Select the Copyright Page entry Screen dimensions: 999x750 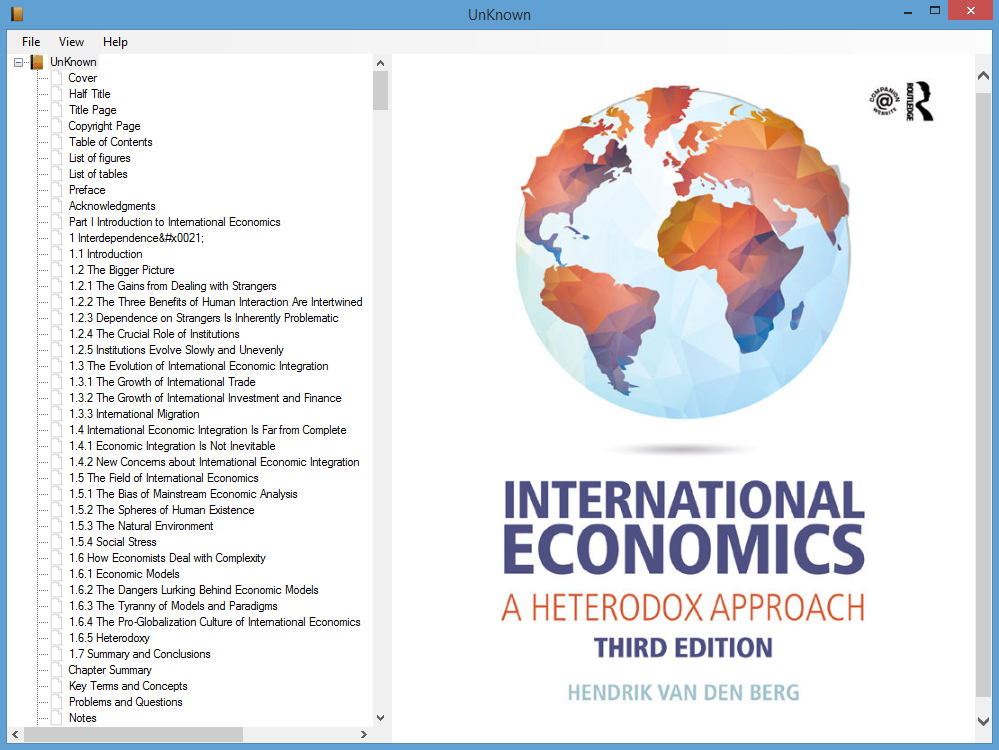click(104, 126)
